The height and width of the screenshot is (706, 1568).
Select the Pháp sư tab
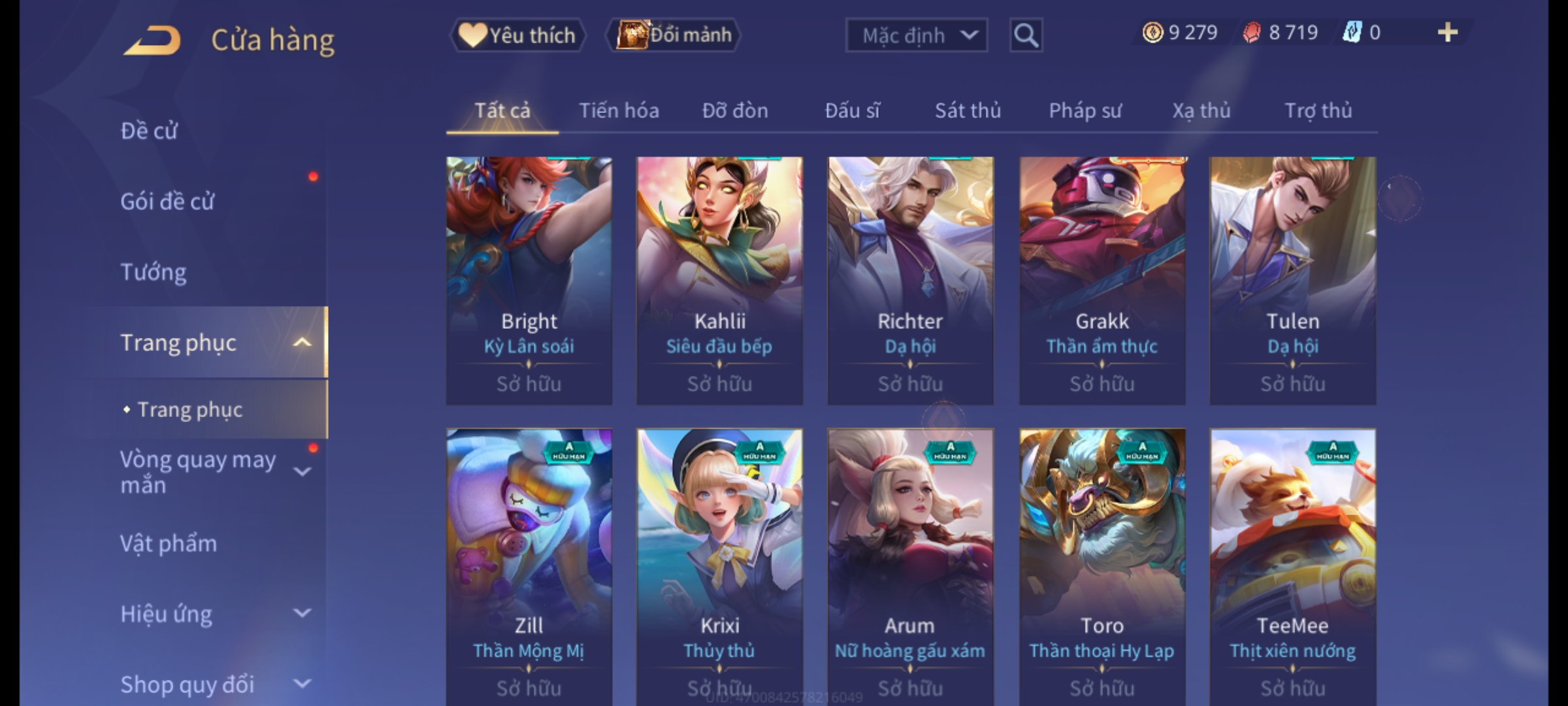[1085, 110]
